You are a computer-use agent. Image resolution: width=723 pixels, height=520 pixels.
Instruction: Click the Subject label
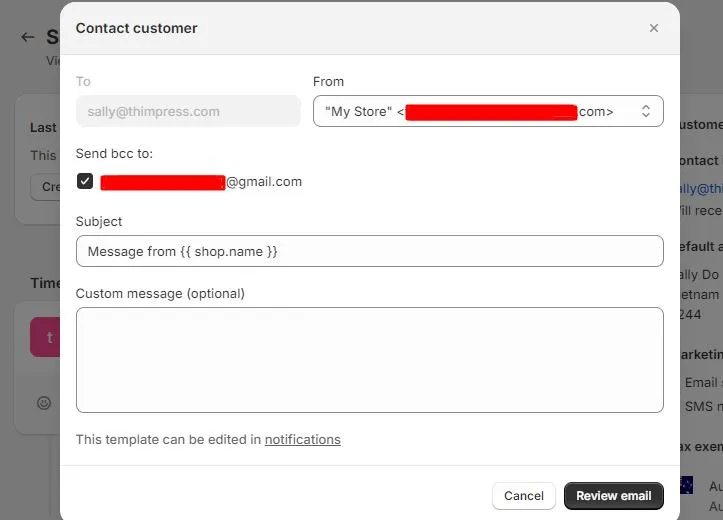(99, 222)
